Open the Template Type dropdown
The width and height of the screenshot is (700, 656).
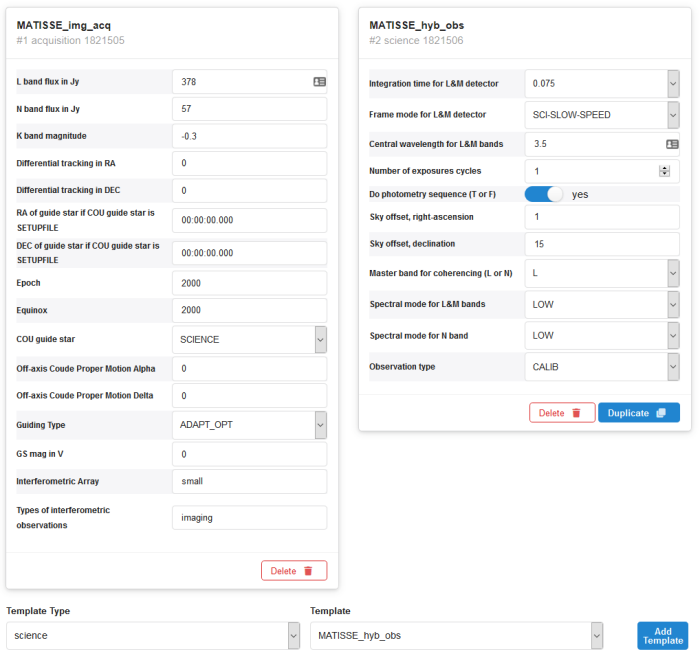(153, 635)
